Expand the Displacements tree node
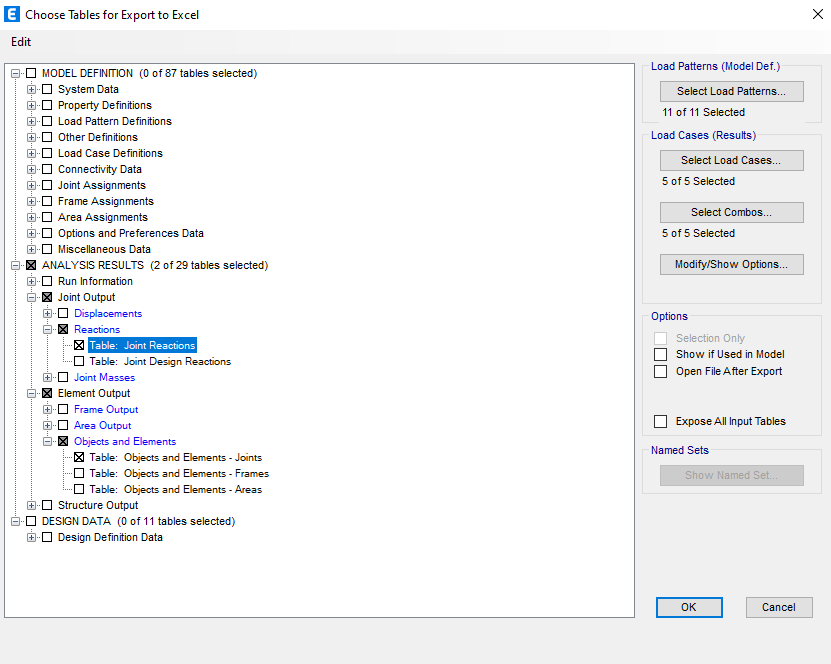 48,313
